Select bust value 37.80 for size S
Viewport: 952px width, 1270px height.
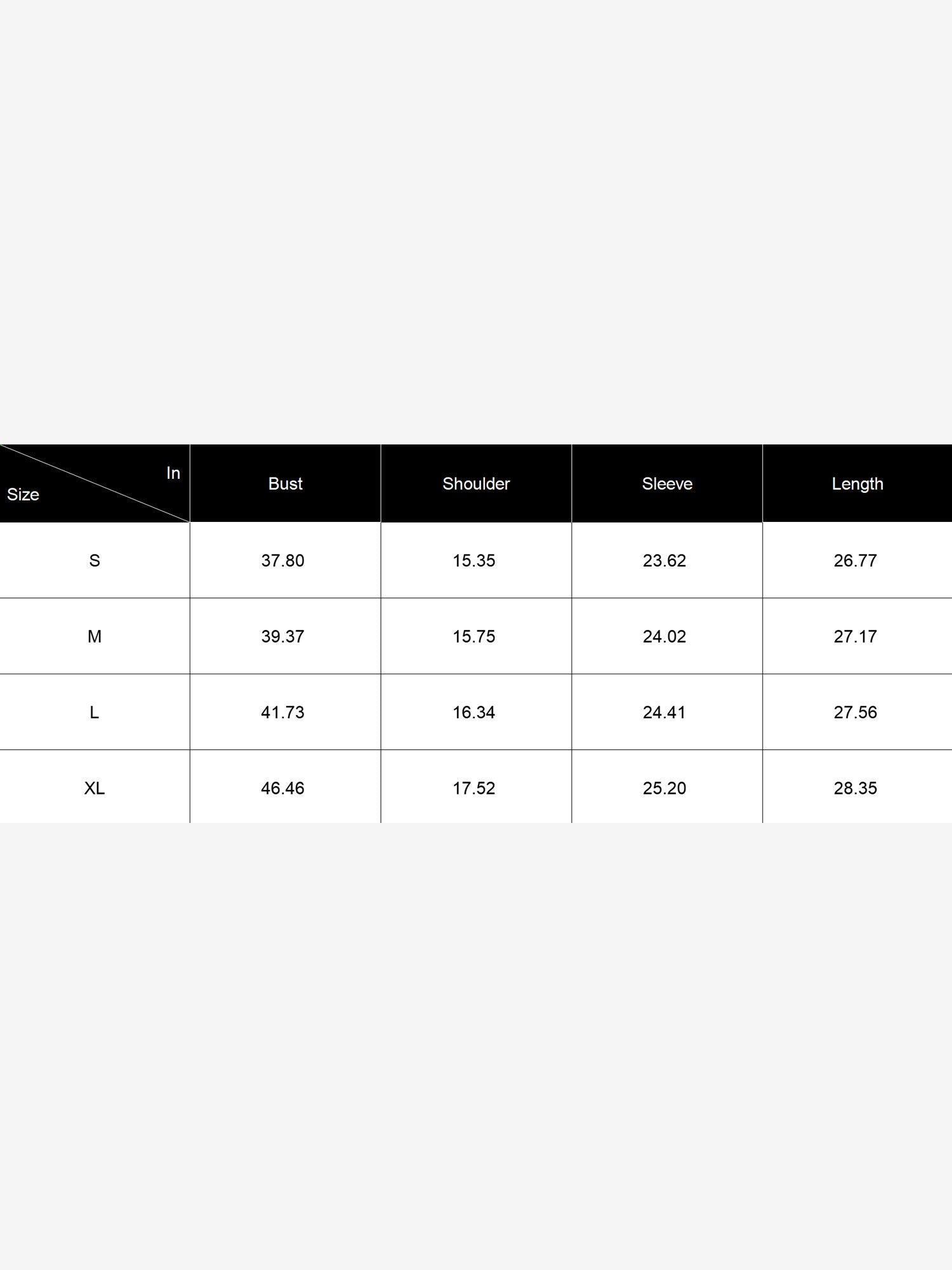point(282,561)
